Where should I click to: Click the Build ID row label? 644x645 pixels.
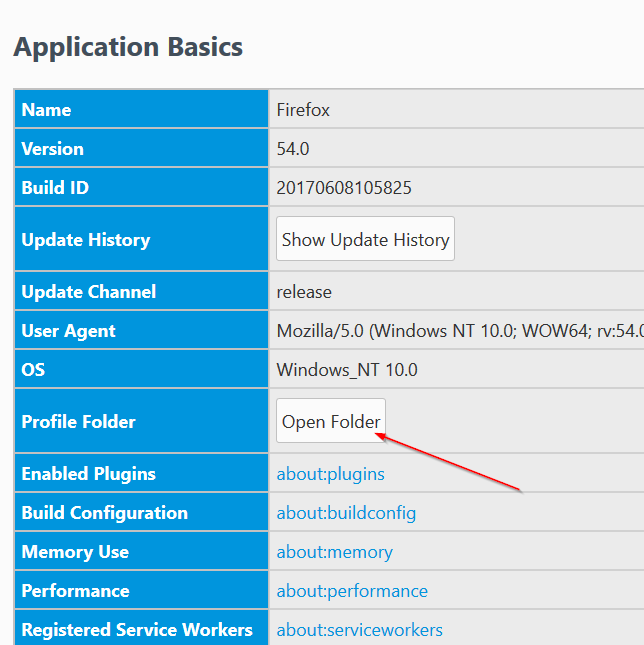[x=55, y=188]
